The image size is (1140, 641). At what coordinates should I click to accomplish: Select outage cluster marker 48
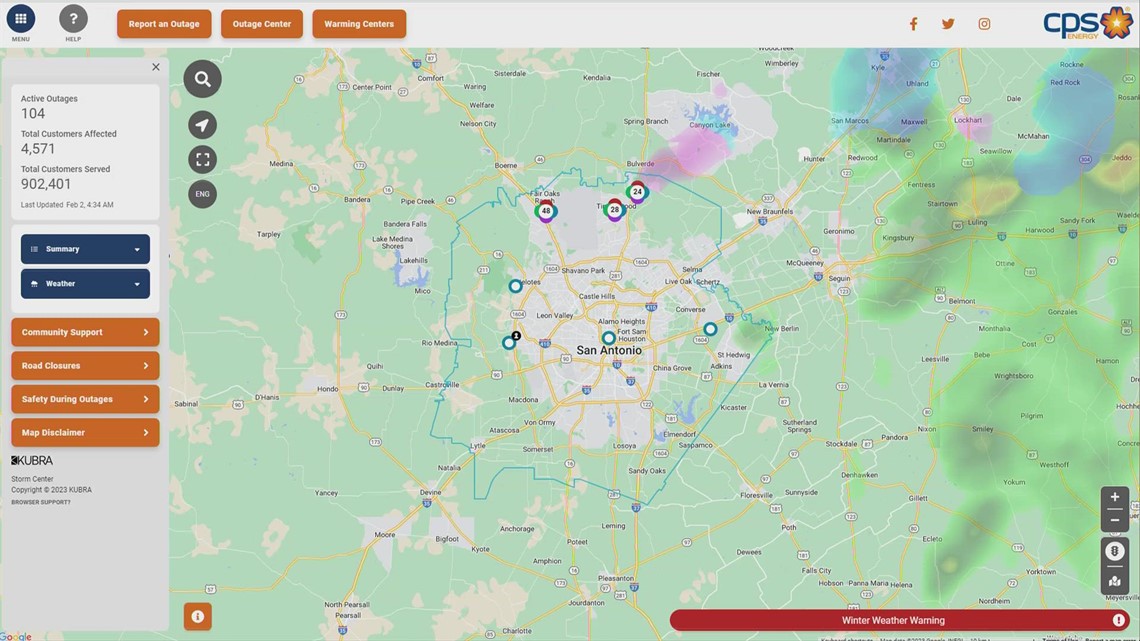(x=546, y=211)
